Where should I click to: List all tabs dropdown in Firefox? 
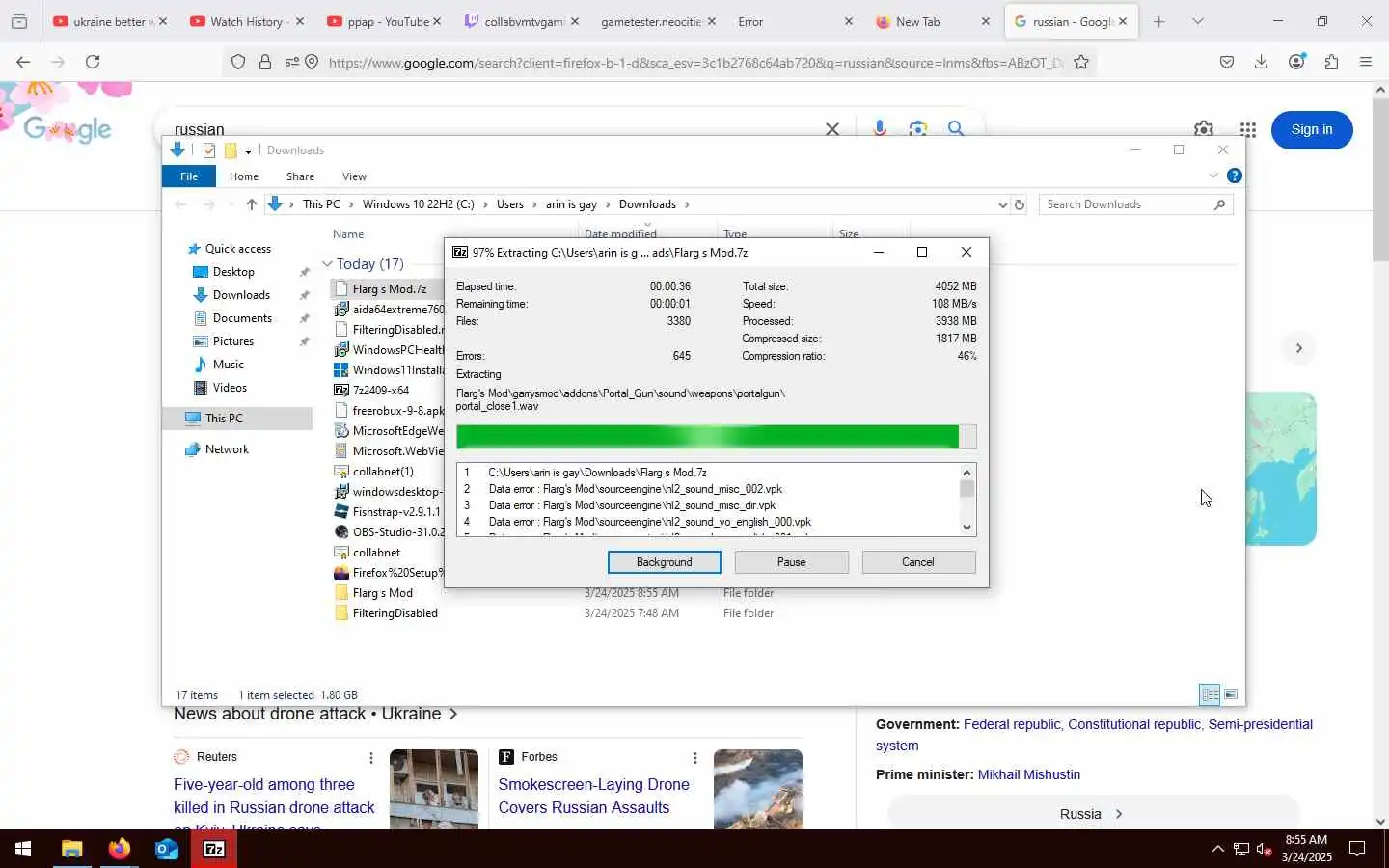[1198, 21]
